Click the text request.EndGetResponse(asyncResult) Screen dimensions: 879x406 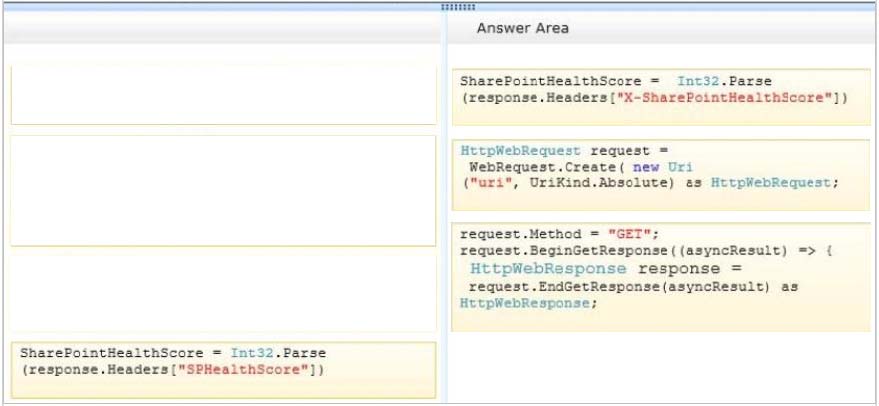[x=622, y=287]
